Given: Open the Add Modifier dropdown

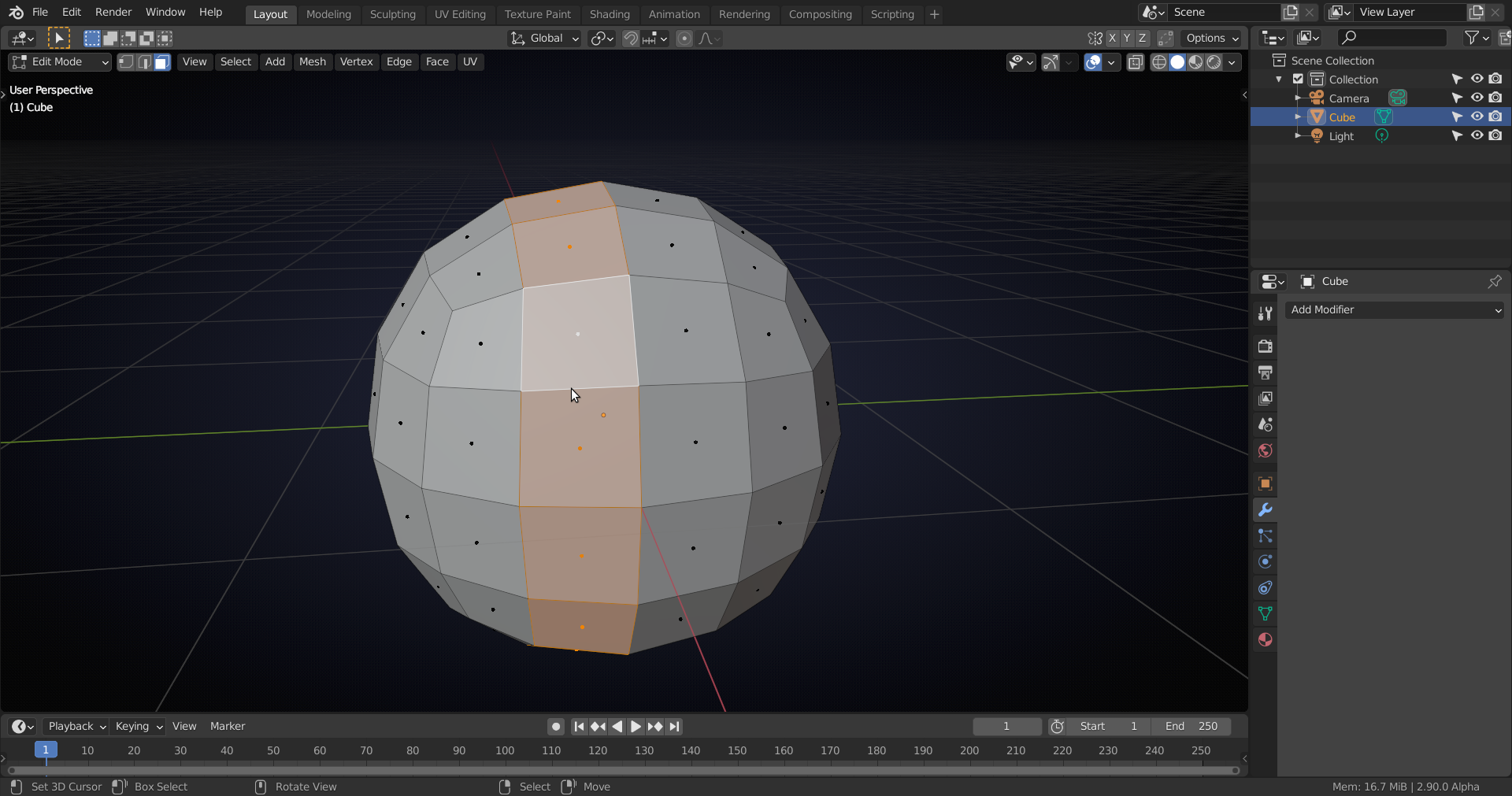Looking at the screenshot, I should [x=1394, y=309].
